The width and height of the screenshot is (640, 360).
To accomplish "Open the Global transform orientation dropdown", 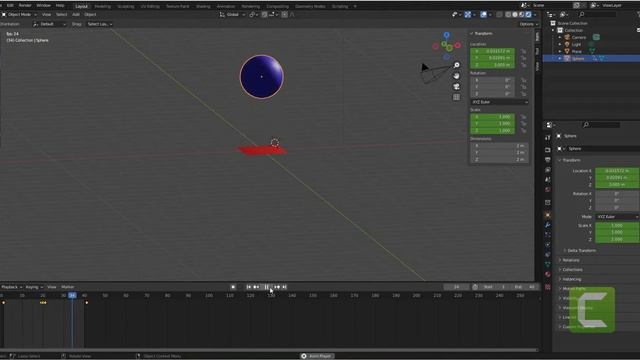I will (232, 14).
